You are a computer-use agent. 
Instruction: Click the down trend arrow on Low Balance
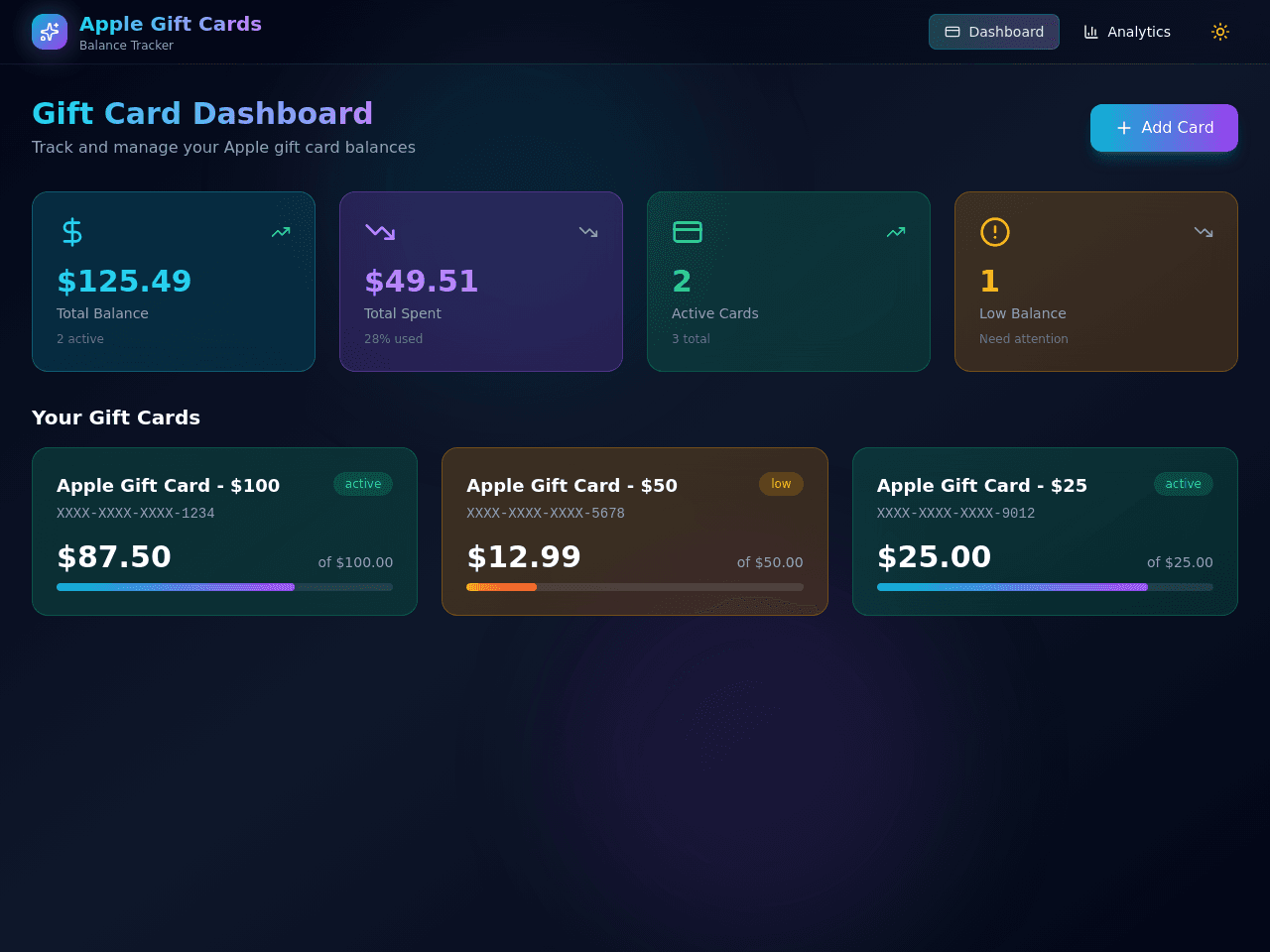(1204, 232)
